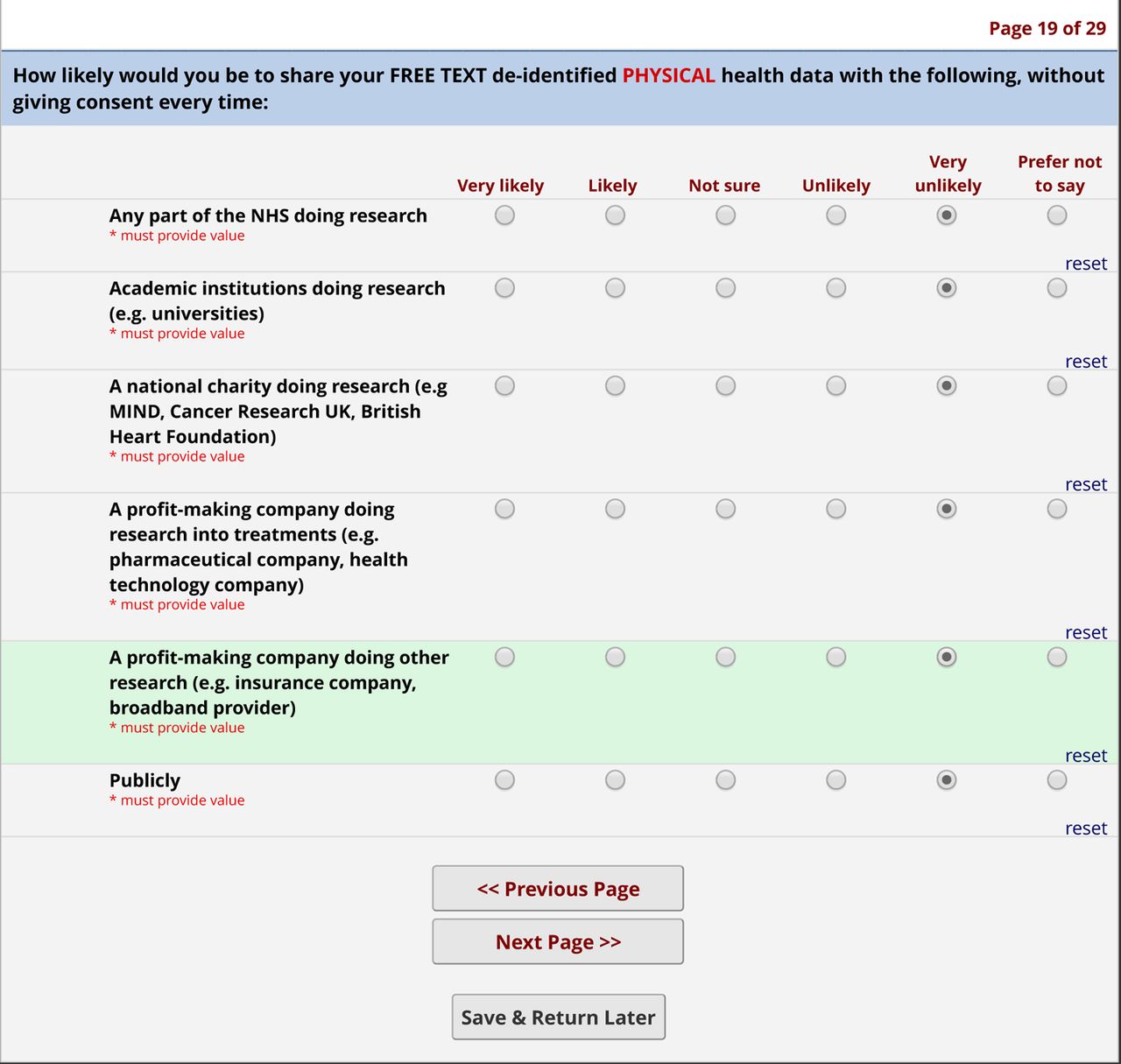Viewport: 1121px width, 1064px height.
Task: Reset the NHS doing research answer
Action: [x=1086, y=264]
